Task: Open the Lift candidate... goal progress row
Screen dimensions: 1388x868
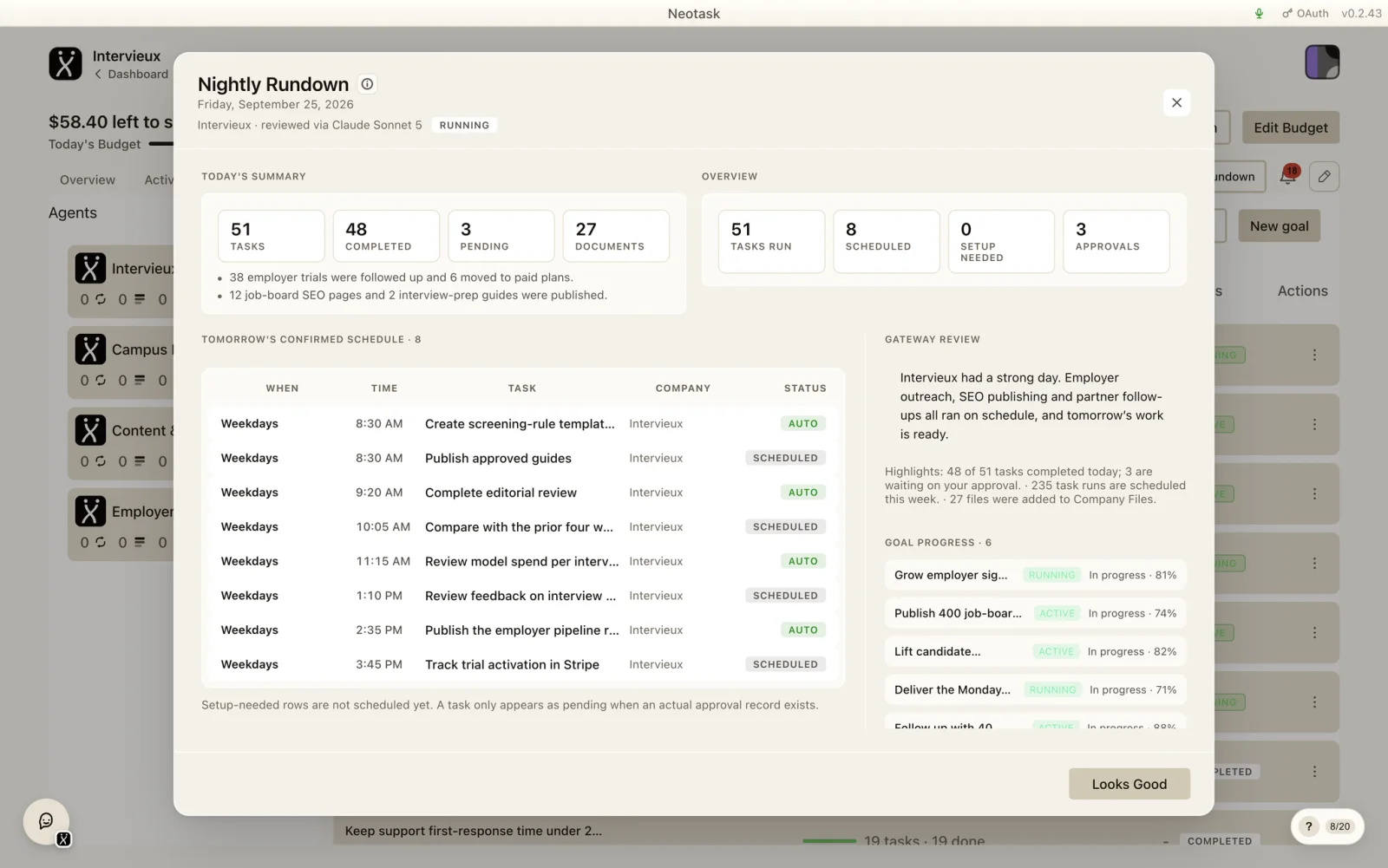Action: (x=1035, y=651)
